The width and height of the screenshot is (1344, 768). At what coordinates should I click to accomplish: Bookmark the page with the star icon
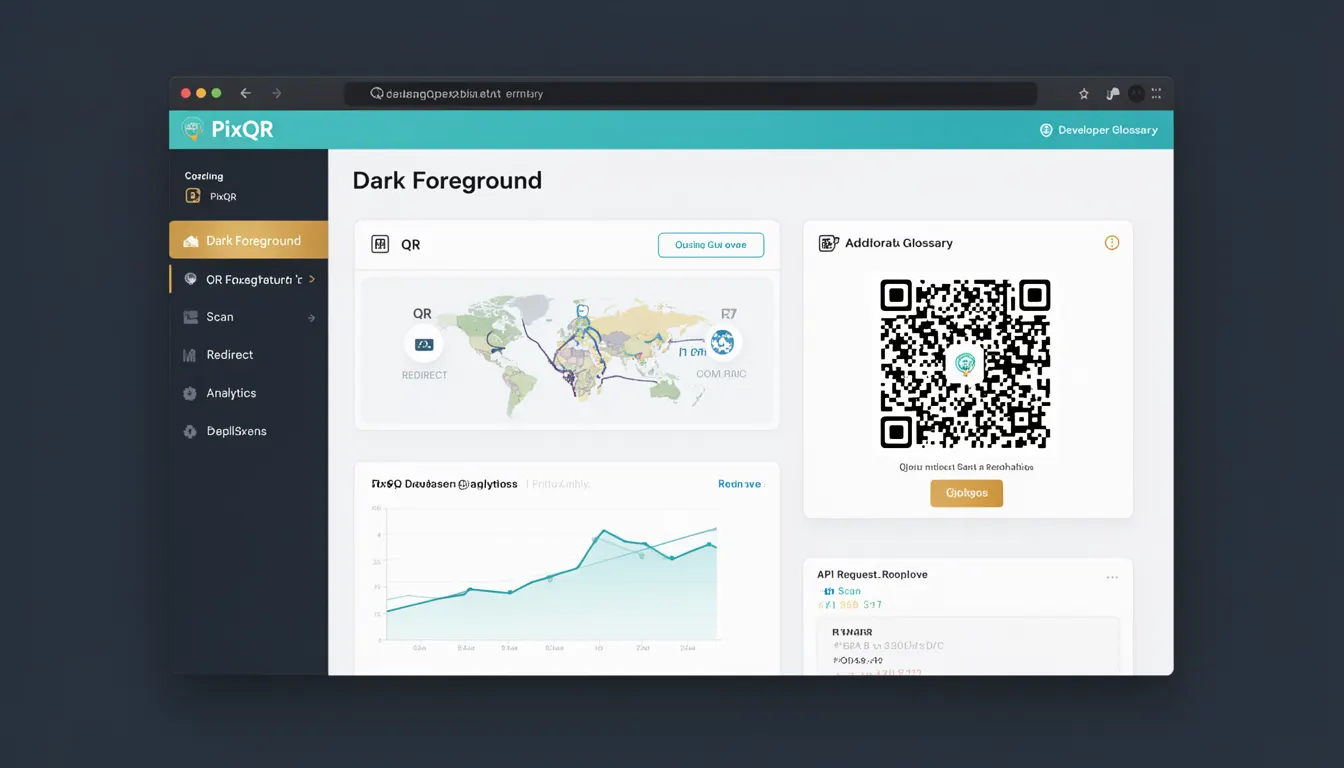1084,94
